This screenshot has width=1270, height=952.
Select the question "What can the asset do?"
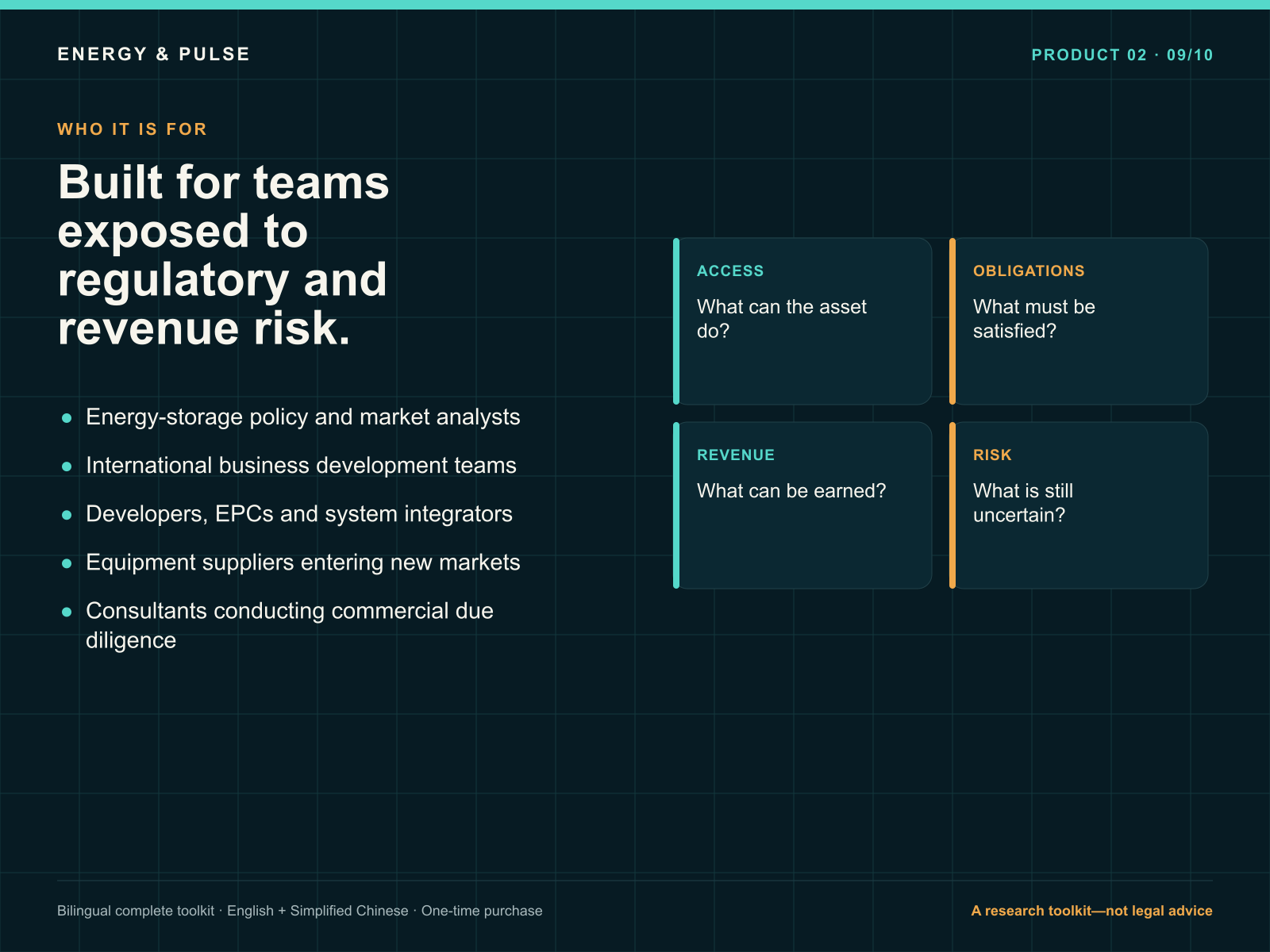click(x=782, y=319)
